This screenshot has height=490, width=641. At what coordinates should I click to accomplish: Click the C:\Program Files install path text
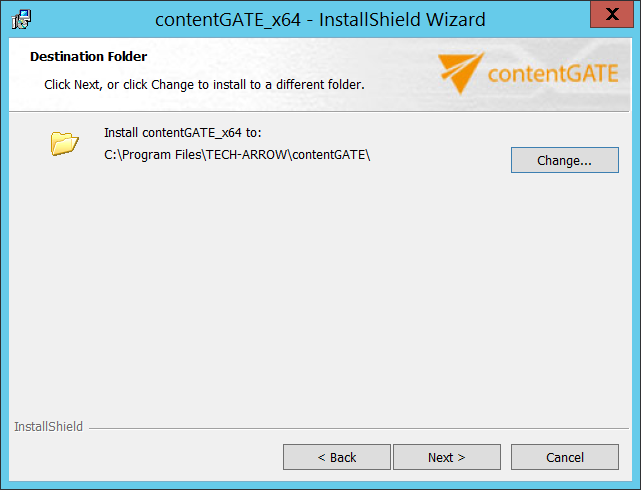237,154
